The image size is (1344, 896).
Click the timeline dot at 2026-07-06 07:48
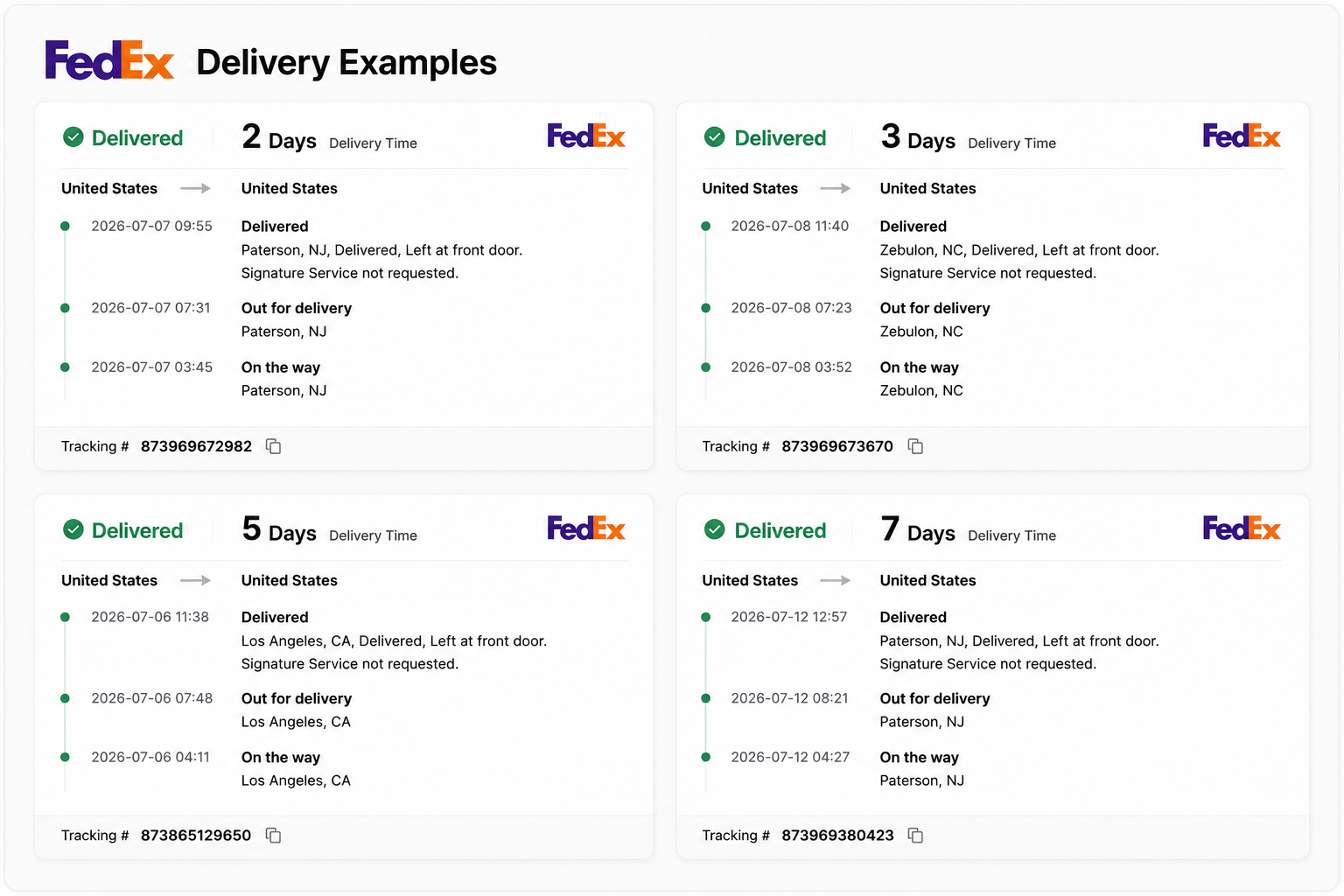[65, 698]
